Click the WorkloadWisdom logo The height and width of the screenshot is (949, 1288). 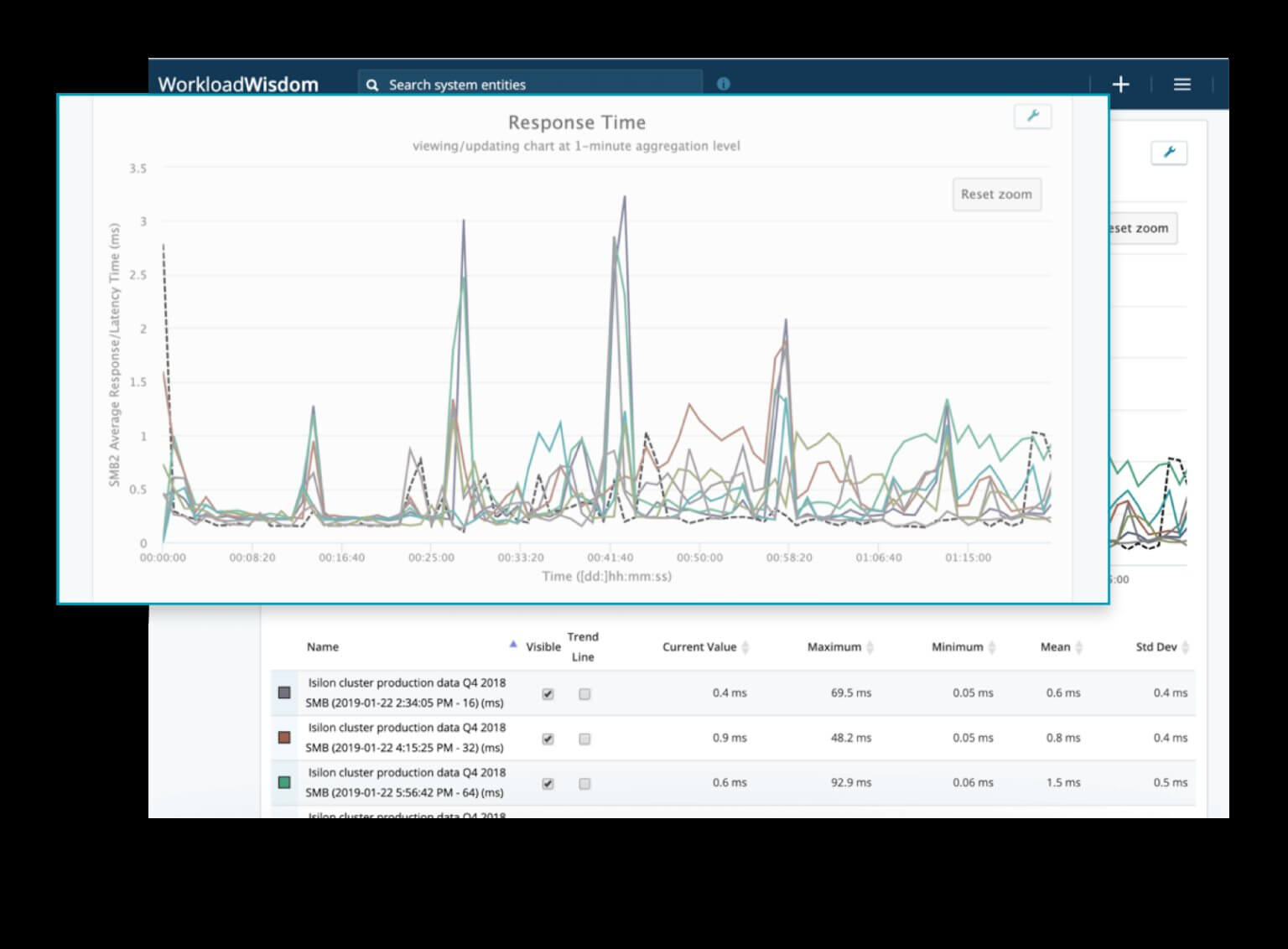(238, 84)
